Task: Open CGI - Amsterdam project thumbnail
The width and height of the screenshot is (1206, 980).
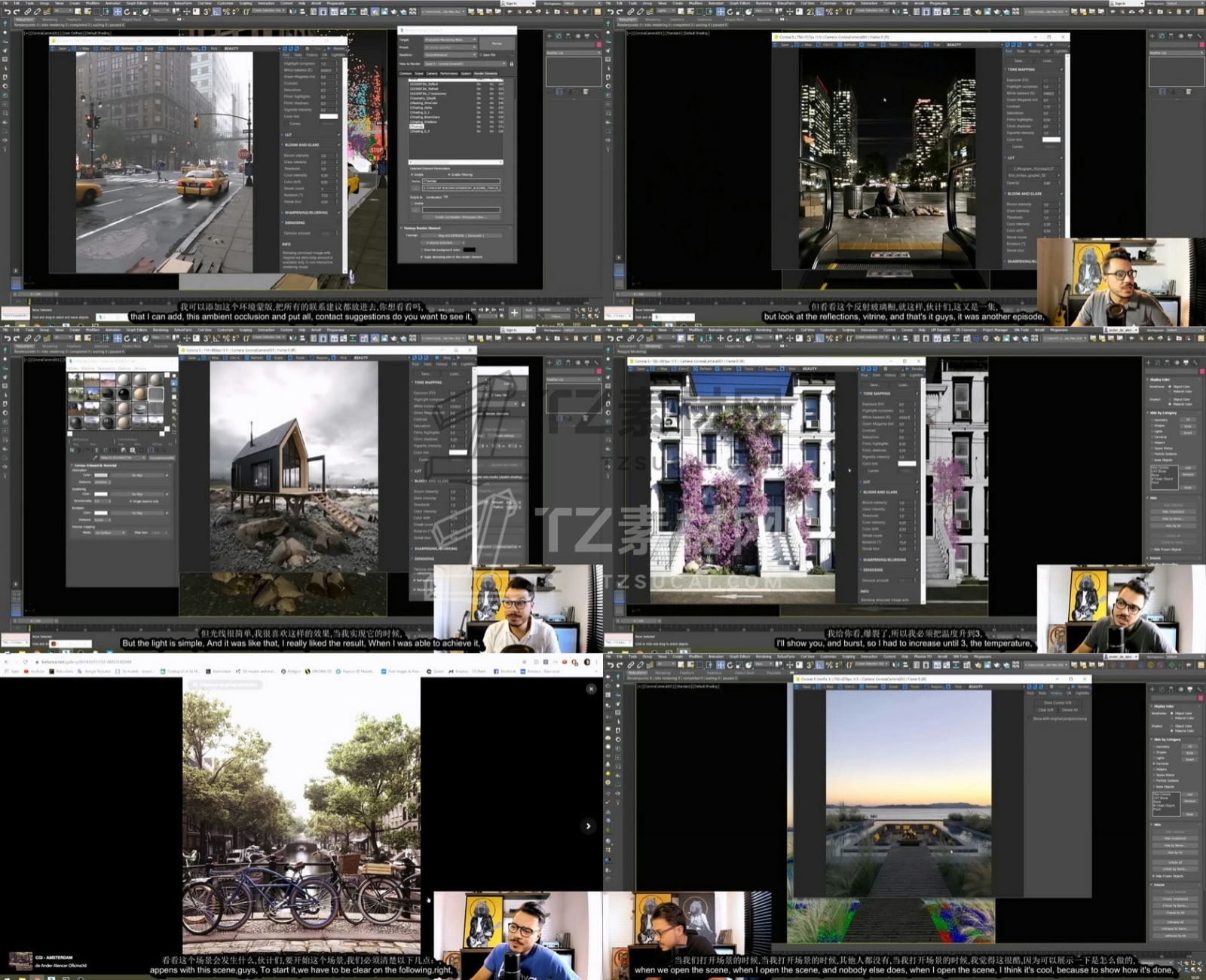Action: click(20, 961)
